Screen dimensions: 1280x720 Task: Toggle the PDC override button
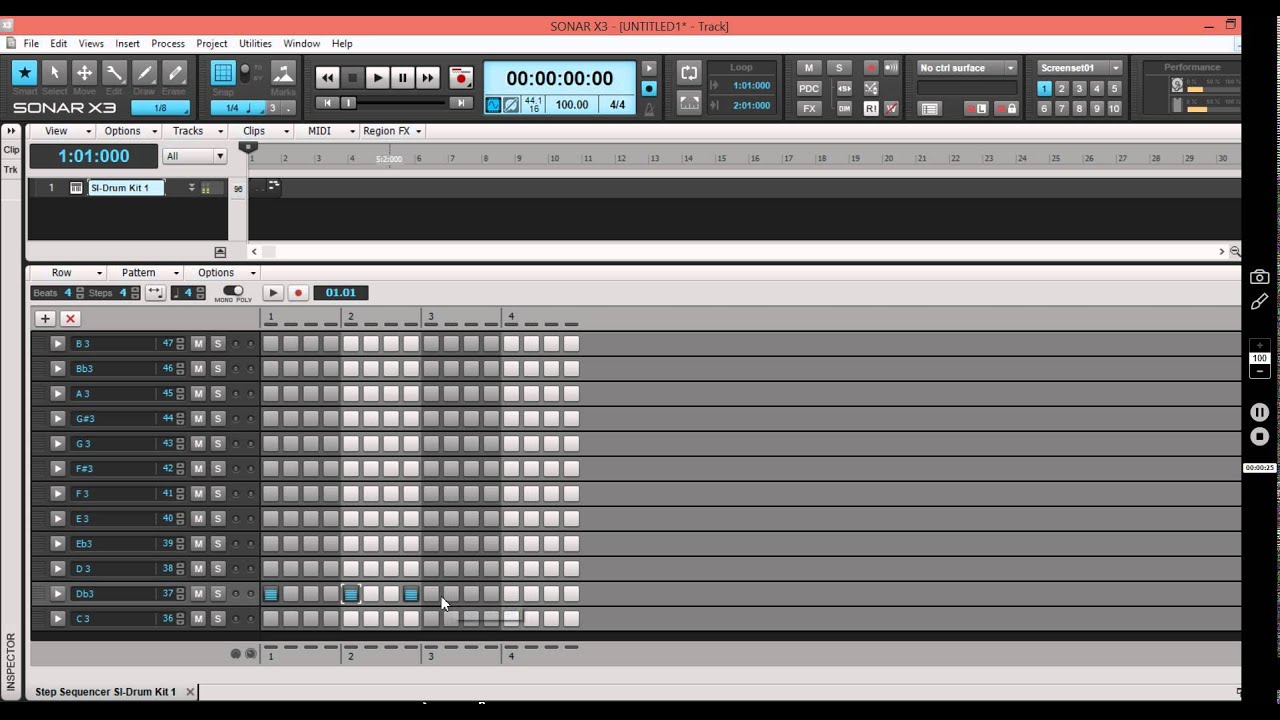809,88
